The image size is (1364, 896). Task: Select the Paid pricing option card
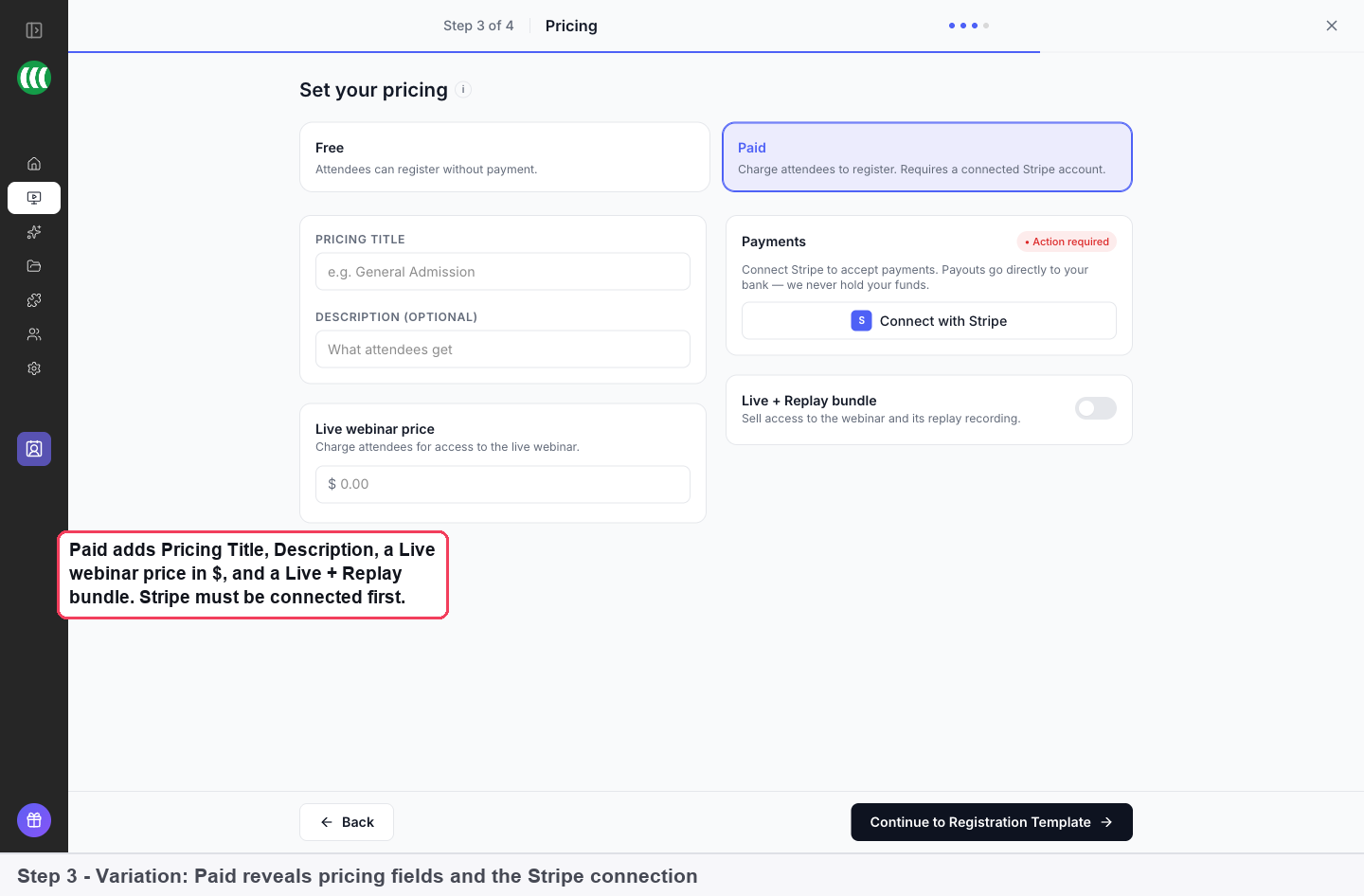pos(927,157)
